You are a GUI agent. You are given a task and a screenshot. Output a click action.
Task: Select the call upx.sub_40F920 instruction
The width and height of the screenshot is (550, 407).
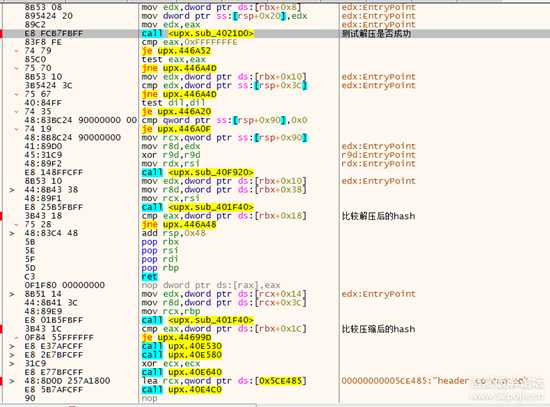tap(198, 173)
